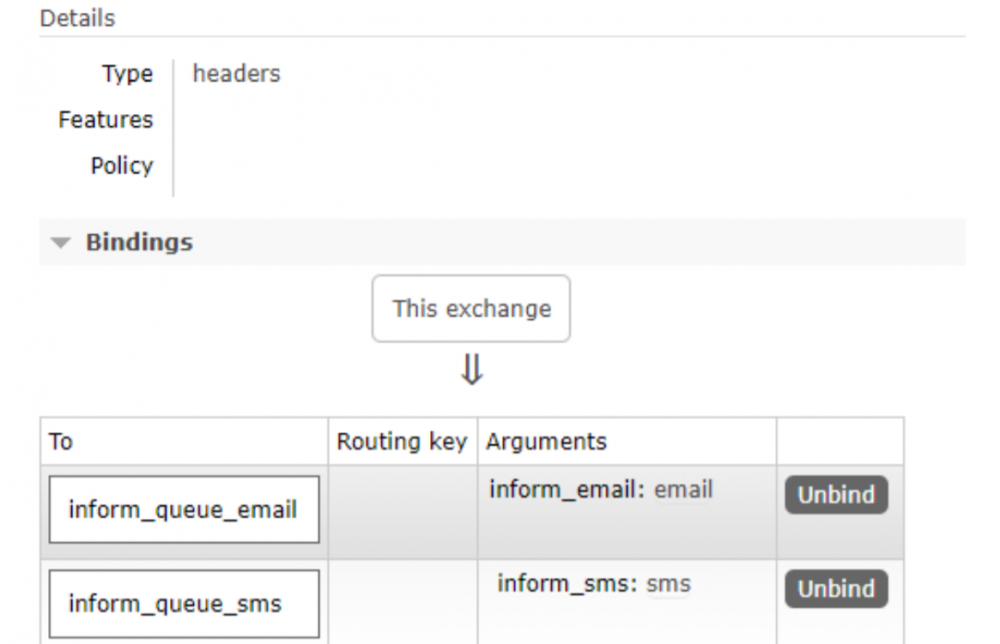Click the headers type value

point(237,74)
